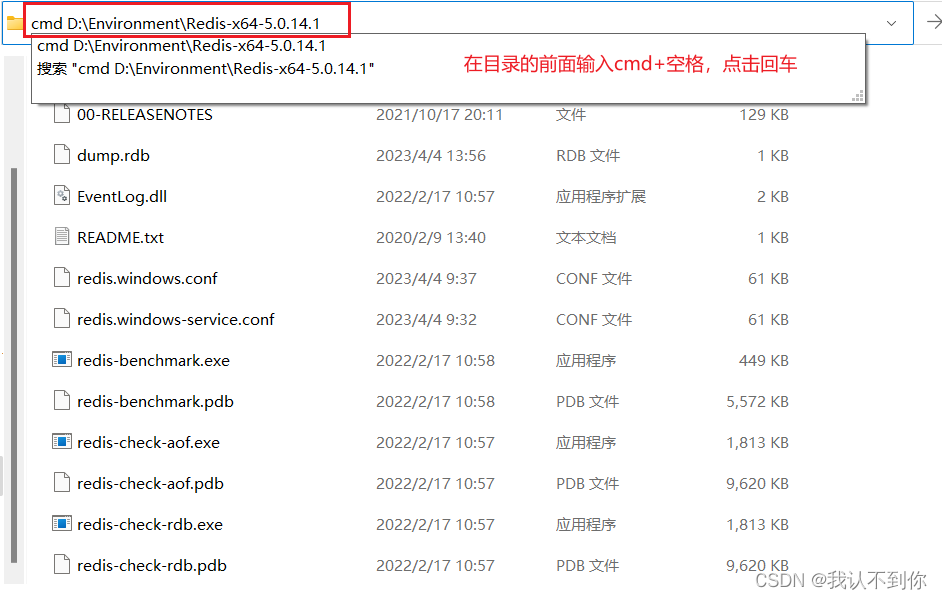Click the redis-check-aof.pdb file icon
Viewport: 942px width, 600px height.
(x=62, y=482)
